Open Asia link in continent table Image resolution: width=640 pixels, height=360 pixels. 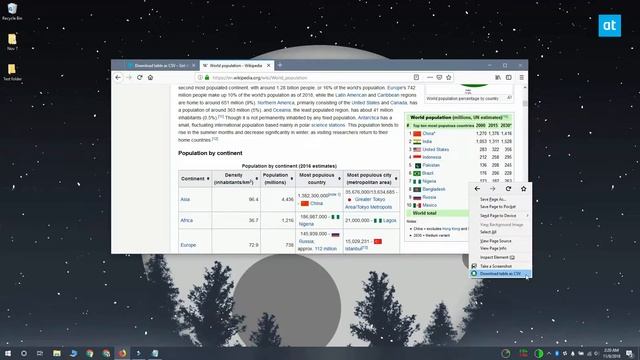185,199
